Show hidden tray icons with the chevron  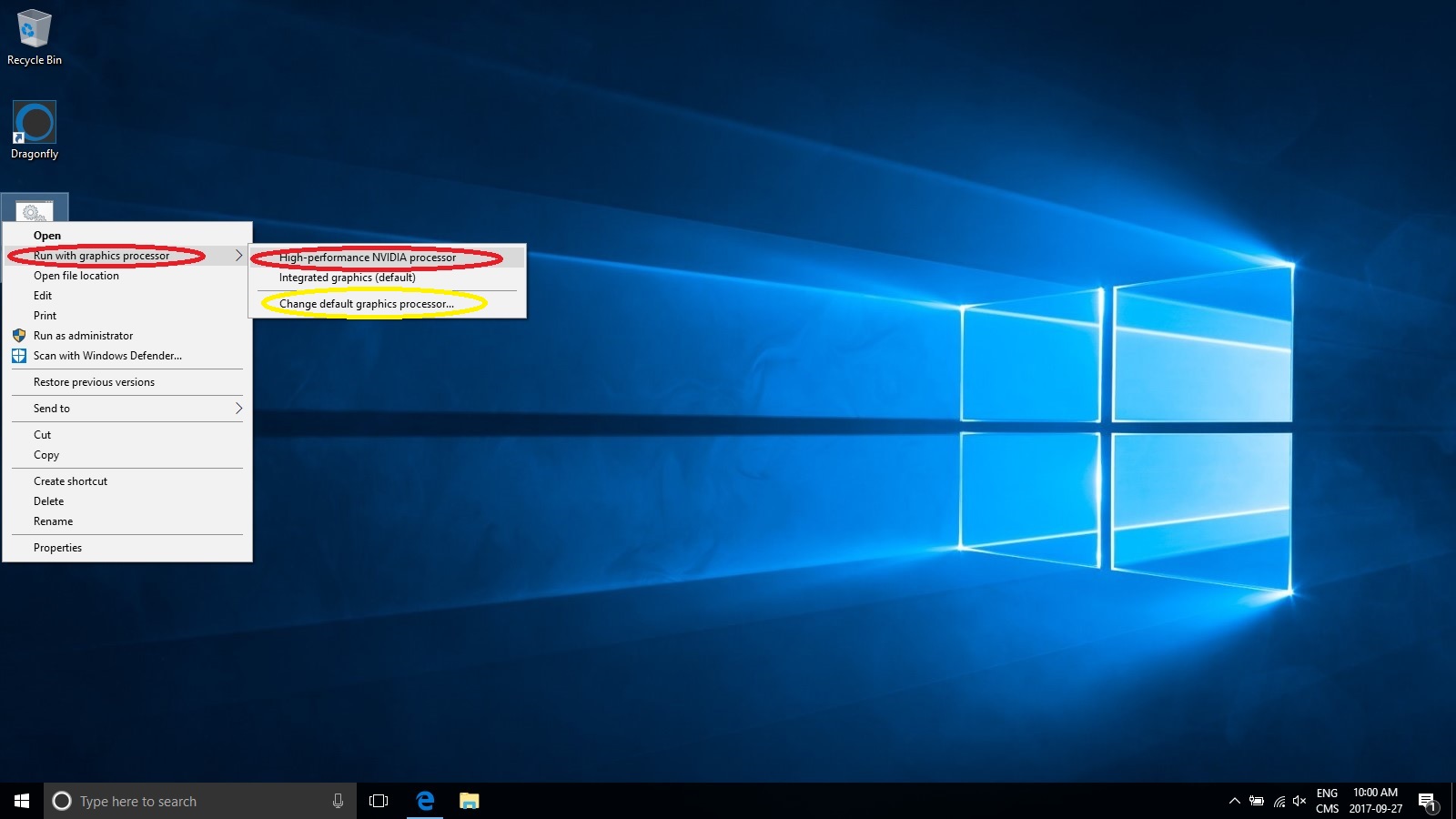coord(1234,801)
